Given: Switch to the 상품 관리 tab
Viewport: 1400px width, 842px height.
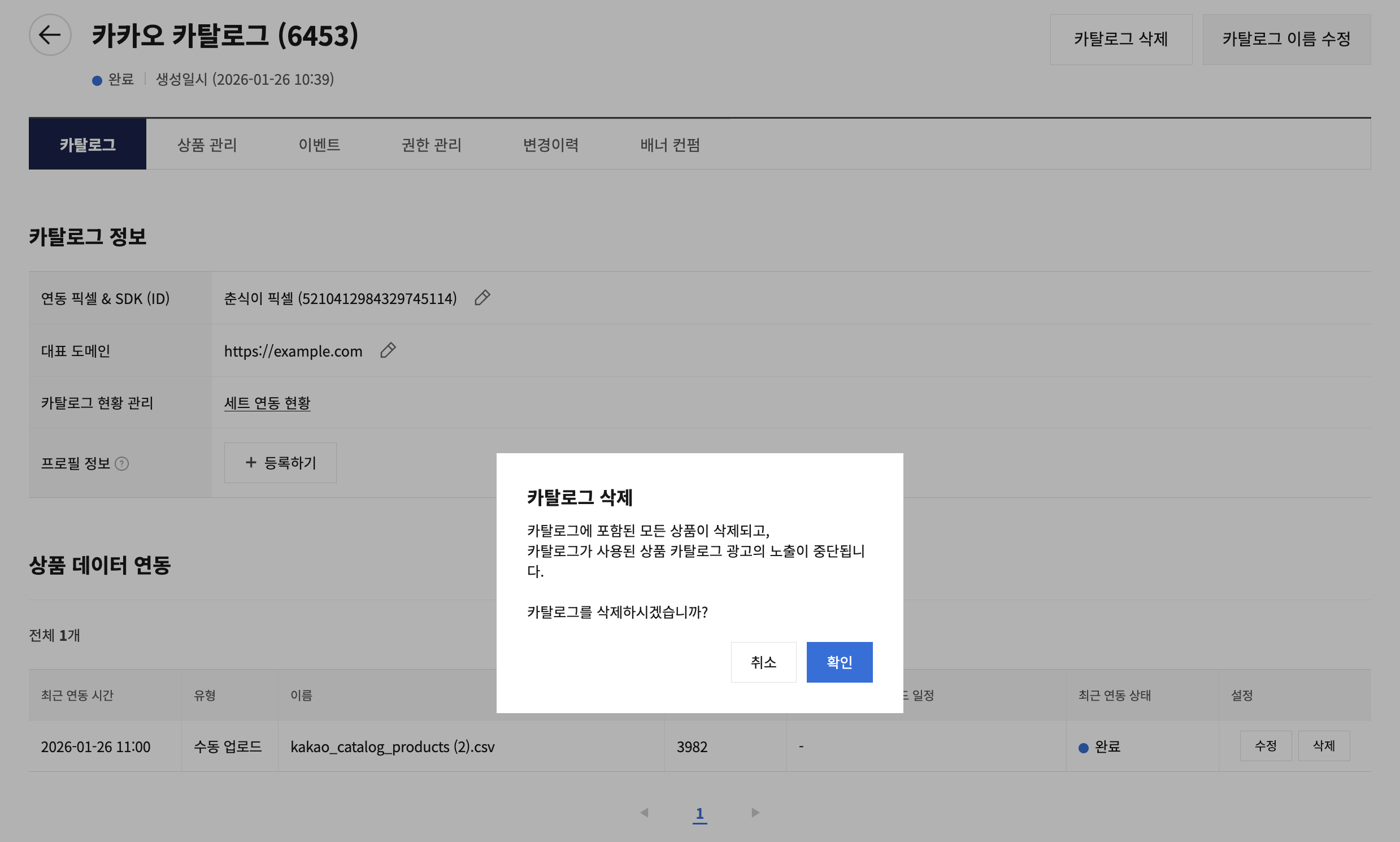Looking at the screenshot, I should [206, 145].
